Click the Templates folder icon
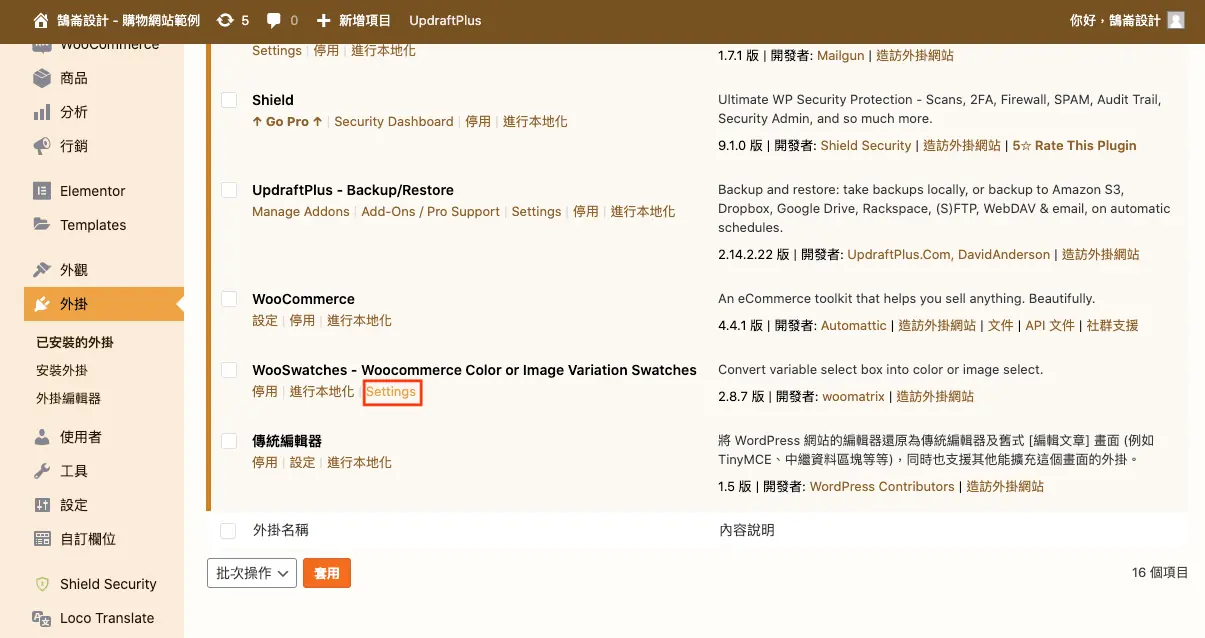Viewport: 1205px width, 638px height. tap(42, 225)
